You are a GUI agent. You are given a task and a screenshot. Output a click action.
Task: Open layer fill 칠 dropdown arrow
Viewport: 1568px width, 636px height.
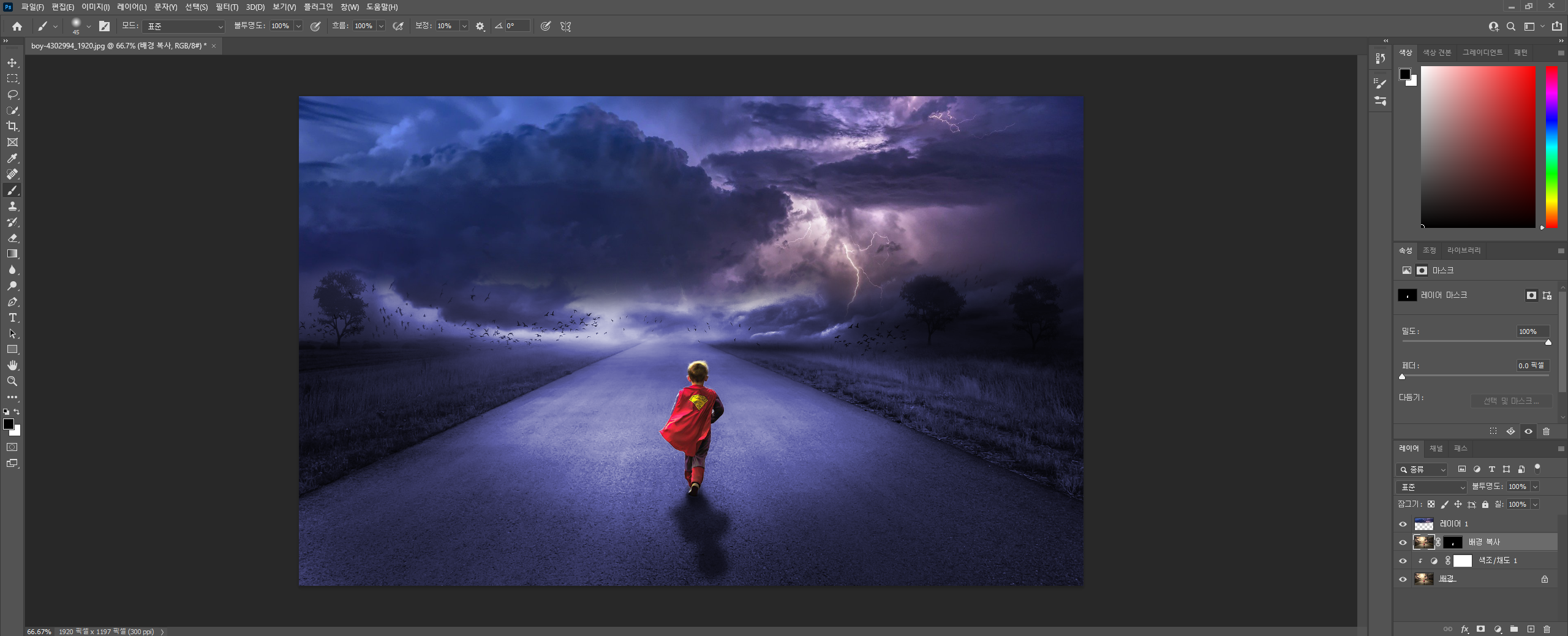point(1535,504)
